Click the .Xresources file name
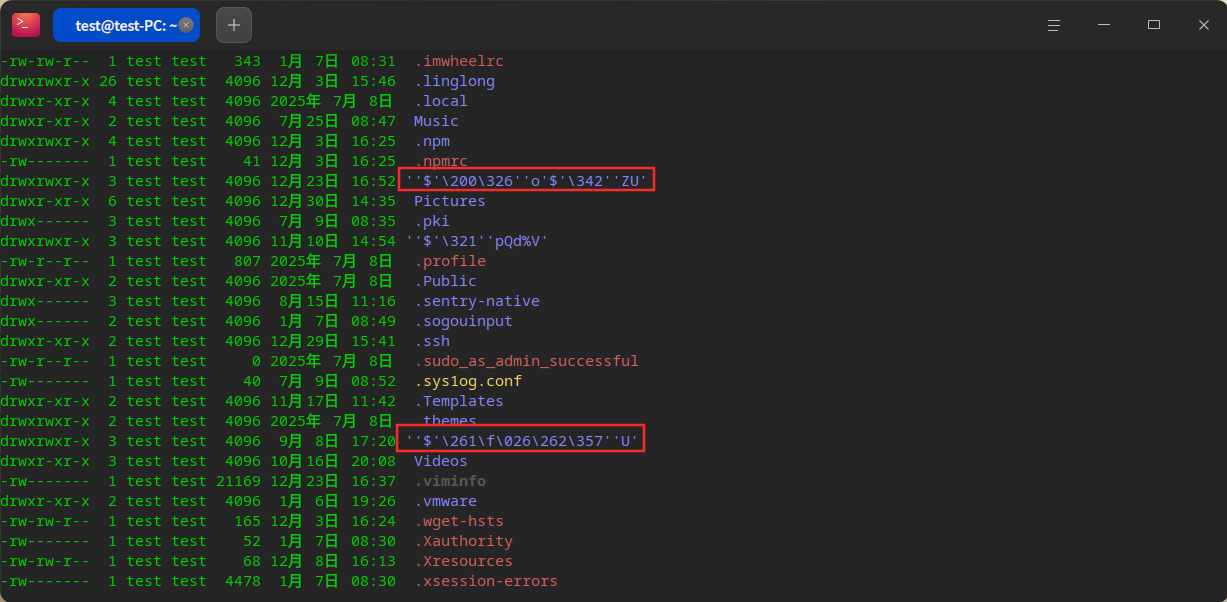This screenshot has height=602, width=1227. point(464,561)
